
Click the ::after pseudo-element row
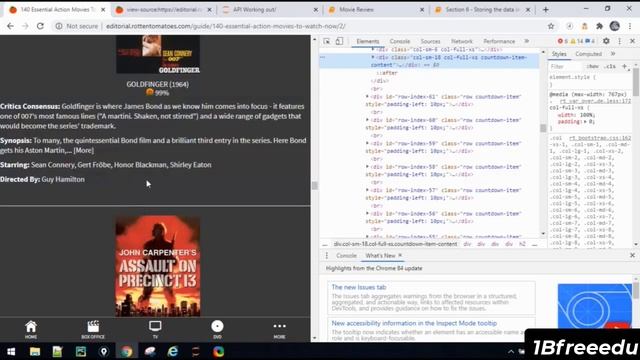[387, 73]
